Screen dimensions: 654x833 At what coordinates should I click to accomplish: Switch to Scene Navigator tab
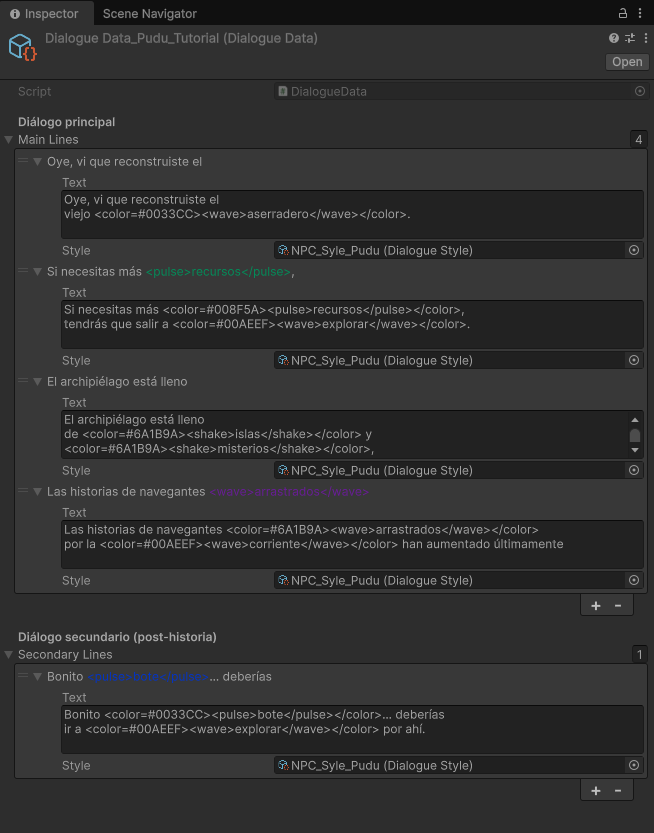[x=150, y=14]
